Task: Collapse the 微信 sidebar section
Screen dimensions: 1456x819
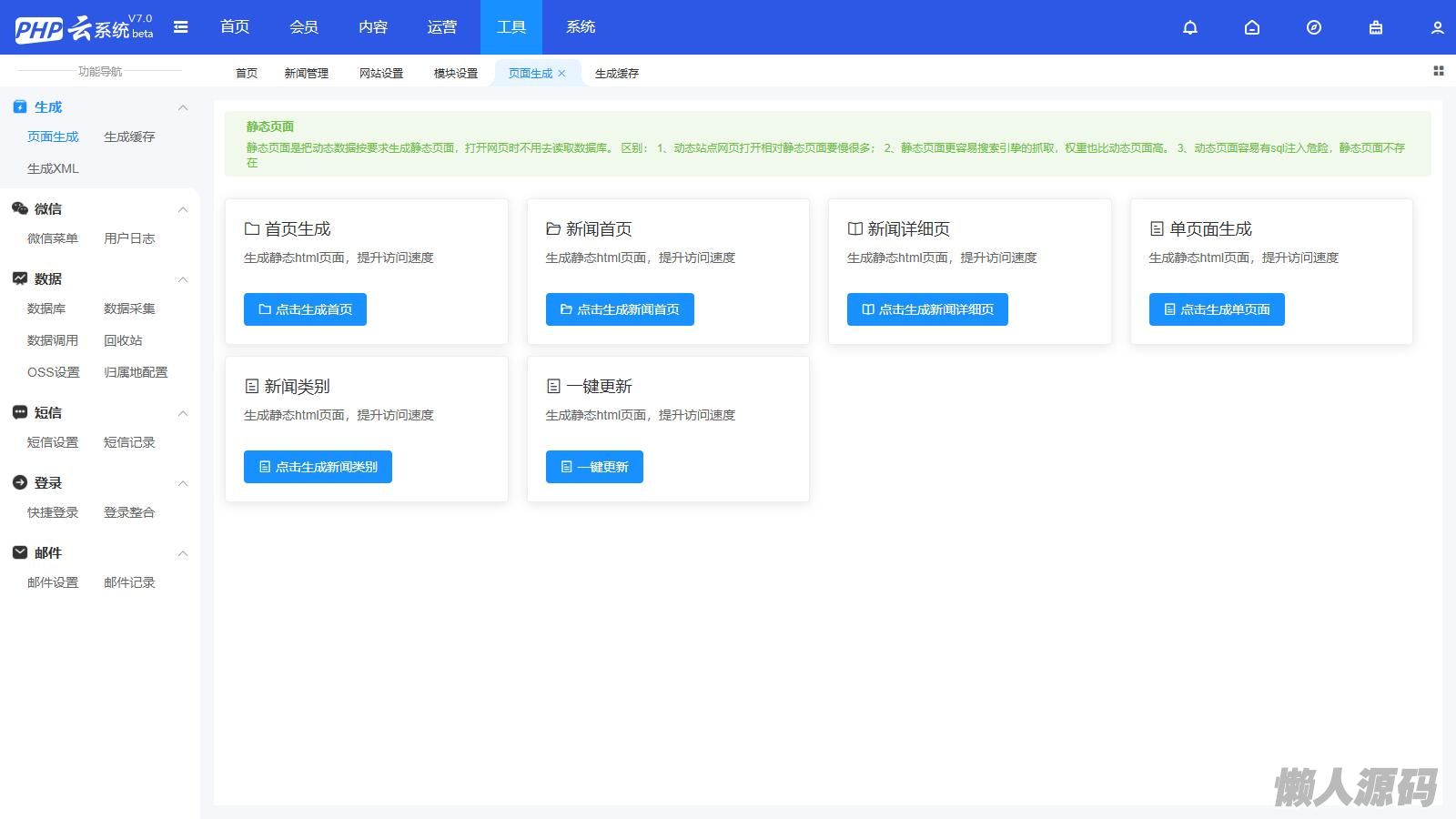Action: [183, 209]
